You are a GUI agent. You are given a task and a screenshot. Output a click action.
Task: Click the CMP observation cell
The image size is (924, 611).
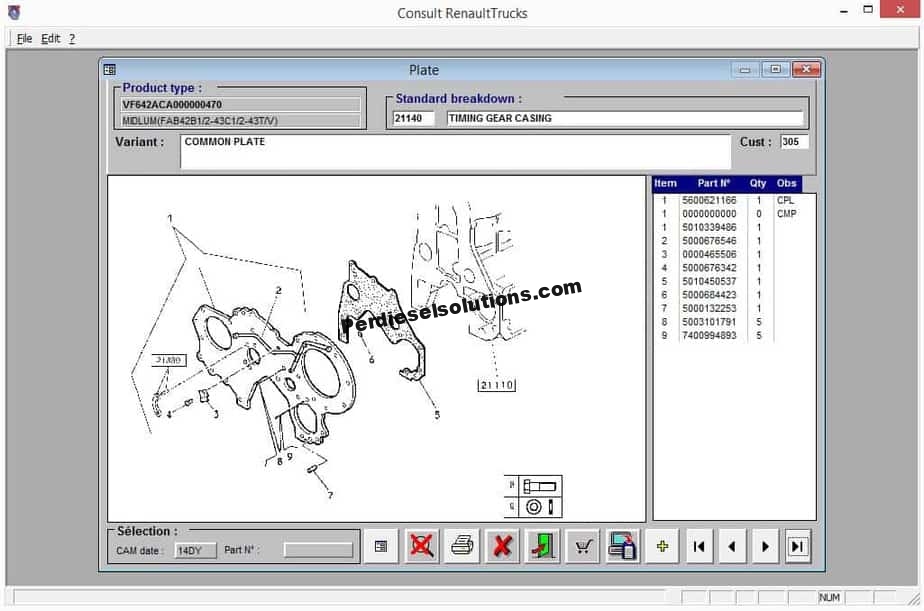click(x=786, y=214)
